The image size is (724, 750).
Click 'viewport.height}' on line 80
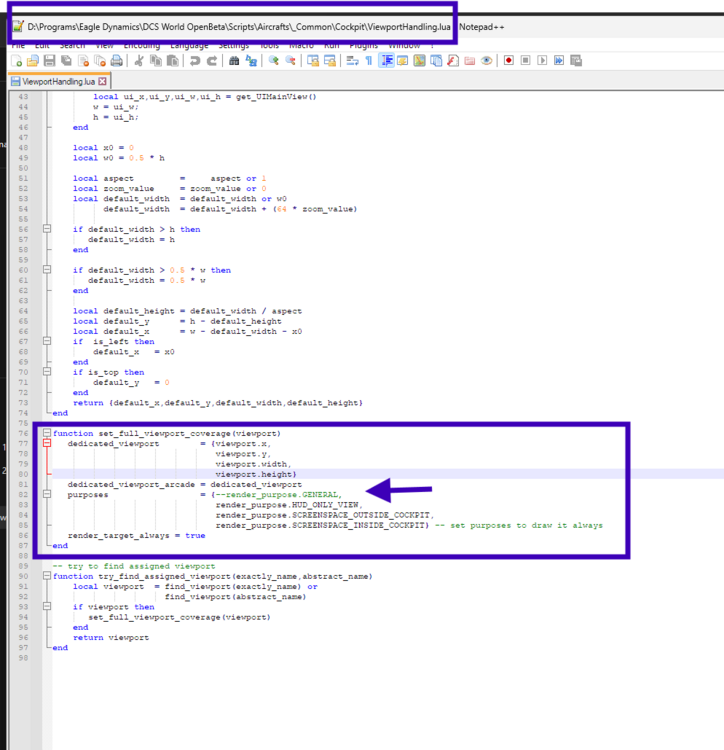click(256, 474)
